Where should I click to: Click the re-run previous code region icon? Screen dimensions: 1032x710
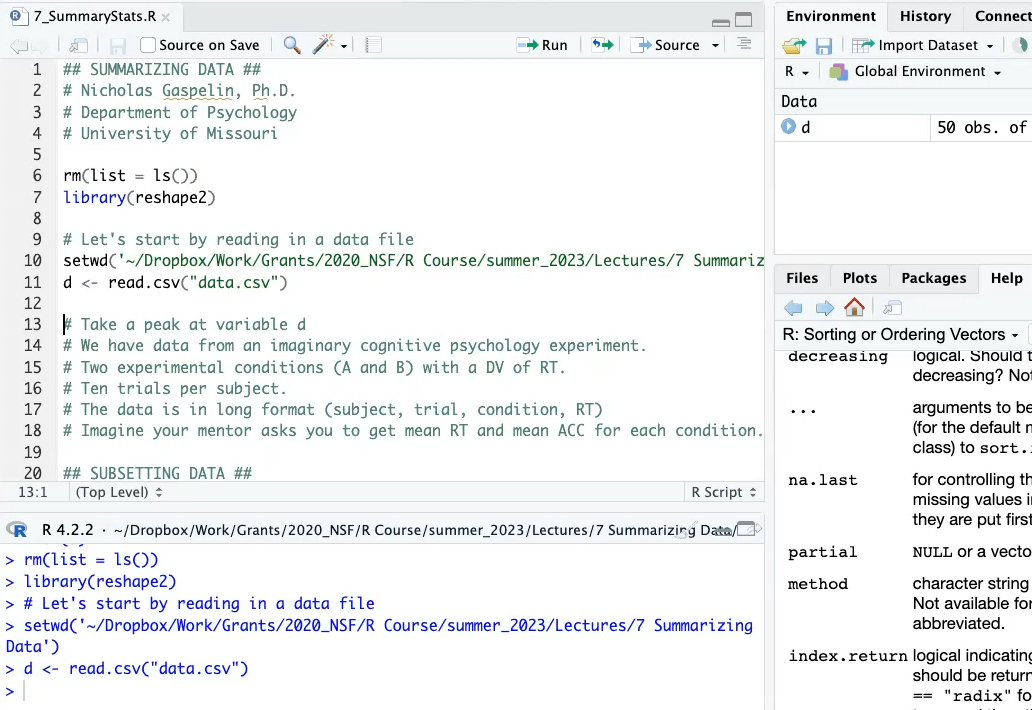(x=601, y=45)
